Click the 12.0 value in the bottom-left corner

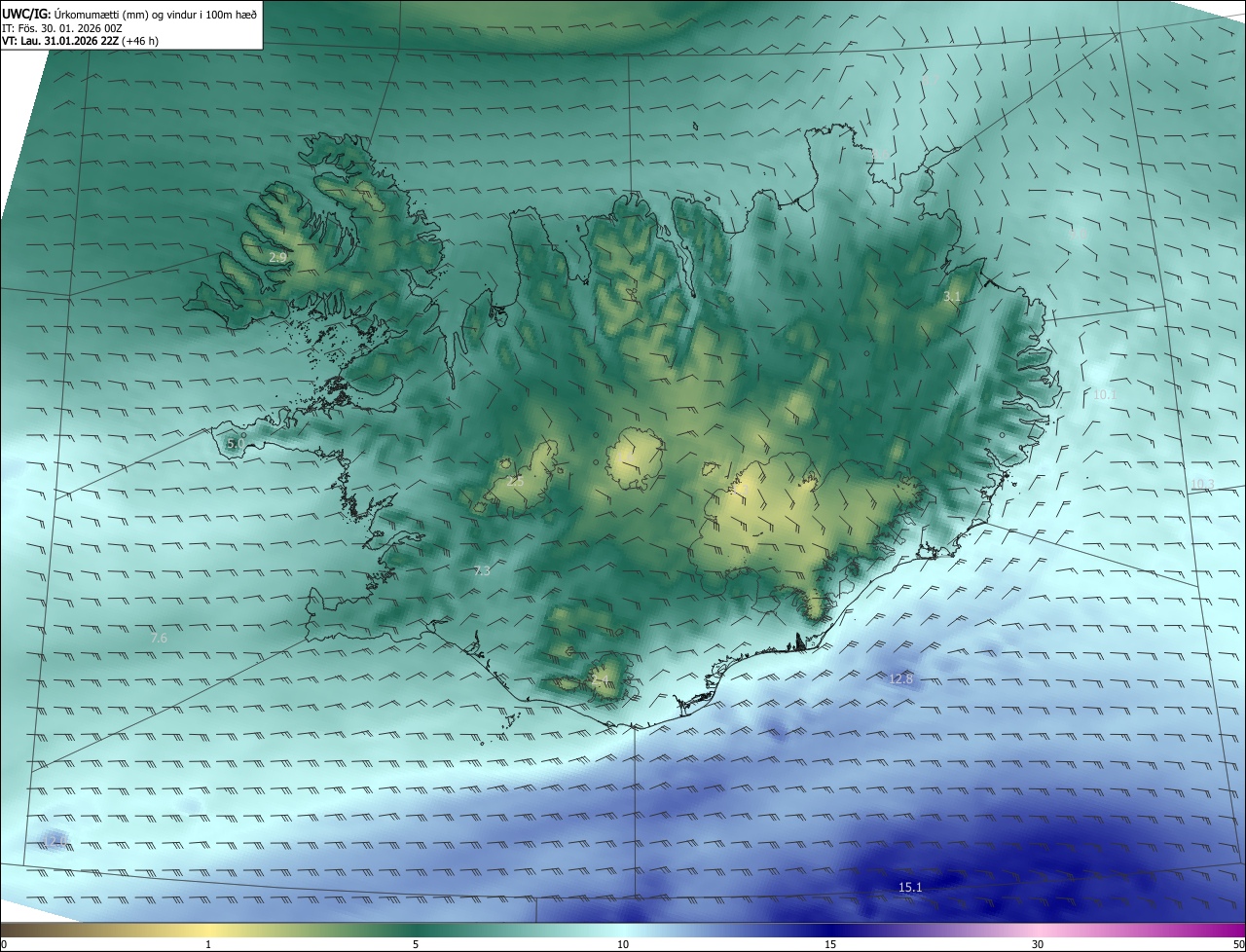54,841
